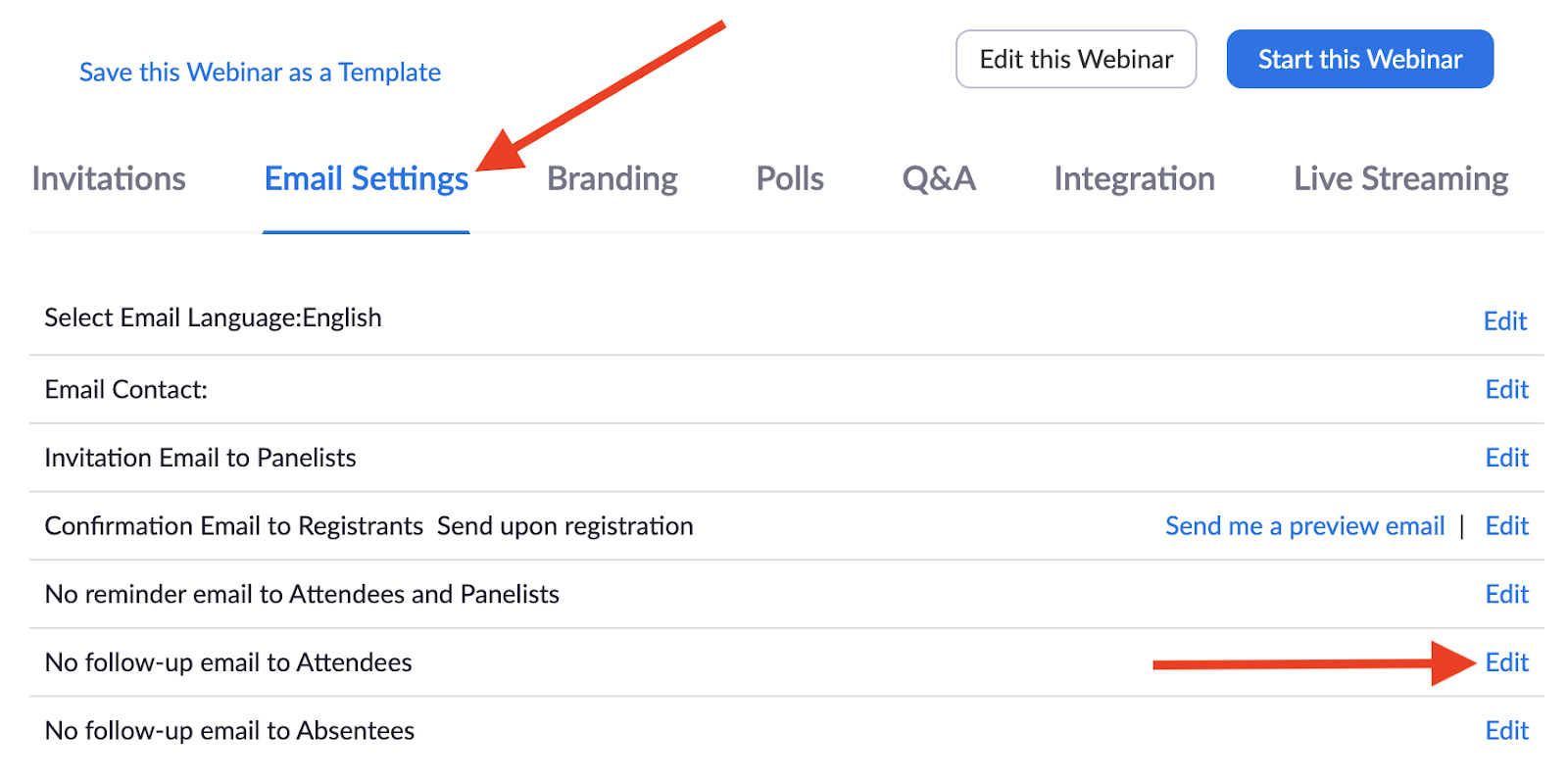This screenshot has width=1568, height=782.
Task: Edit reminder email to Attendees and Panelists
Action: point(1506,594)
